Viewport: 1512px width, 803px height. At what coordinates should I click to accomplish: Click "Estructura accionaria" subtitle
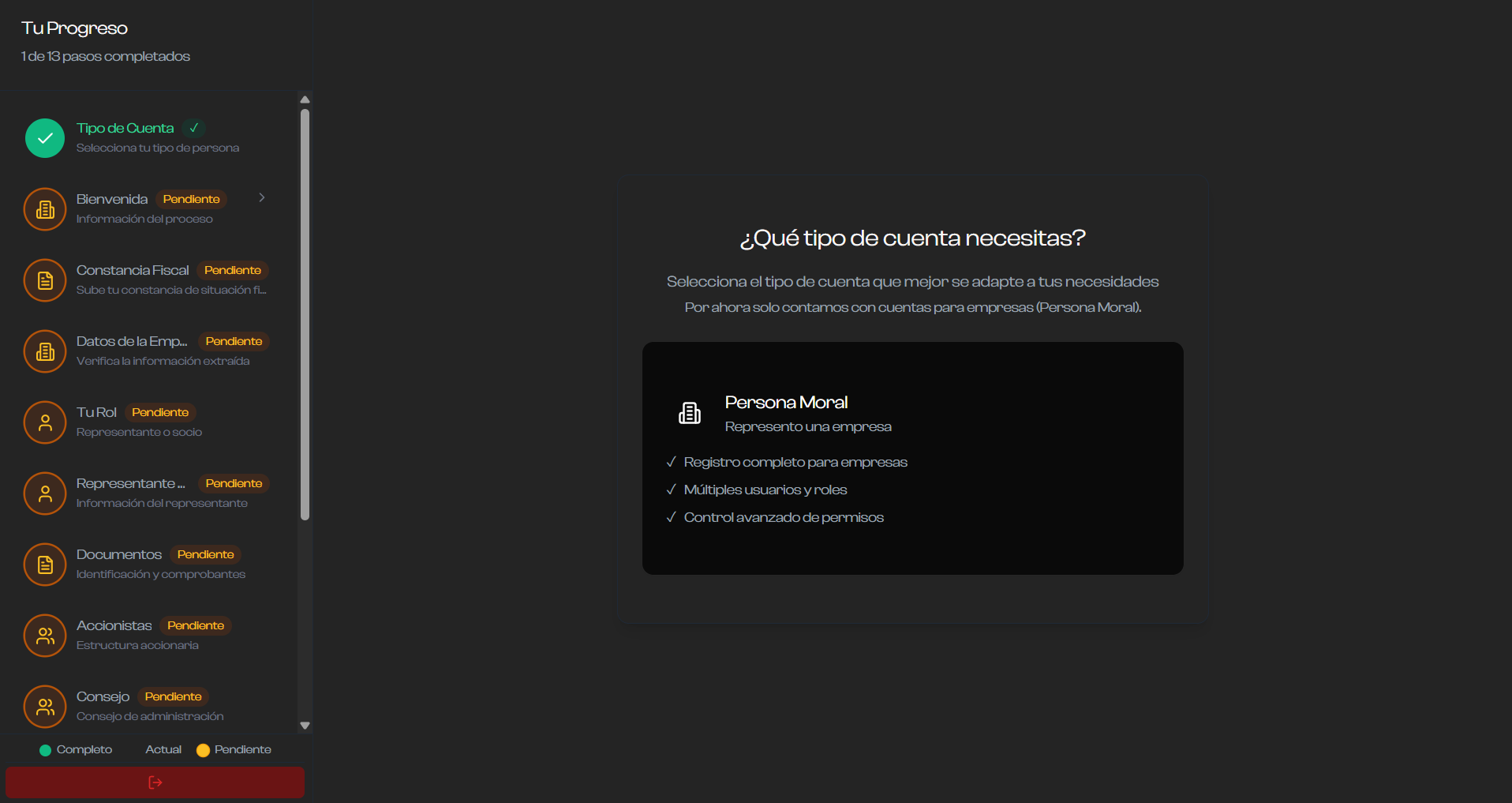coord(137,645)
